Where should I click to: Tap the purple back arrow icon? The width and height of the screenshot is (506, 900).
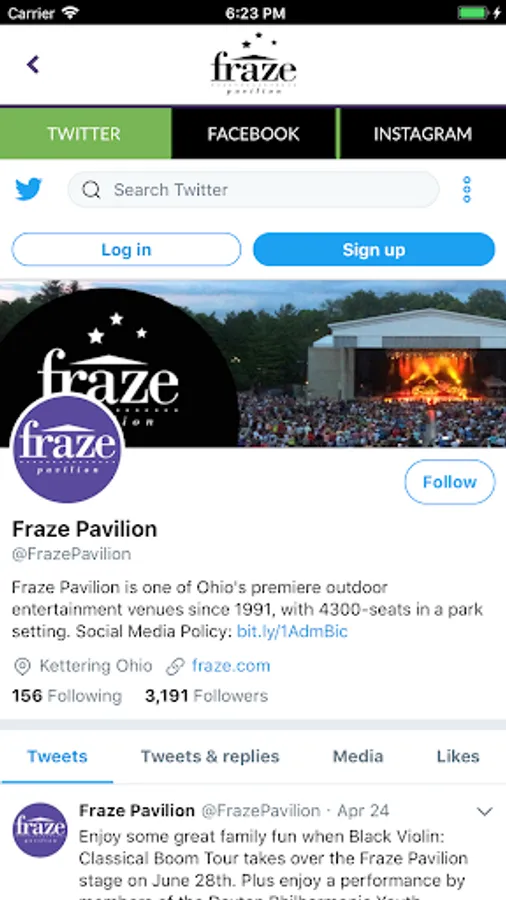33,65
